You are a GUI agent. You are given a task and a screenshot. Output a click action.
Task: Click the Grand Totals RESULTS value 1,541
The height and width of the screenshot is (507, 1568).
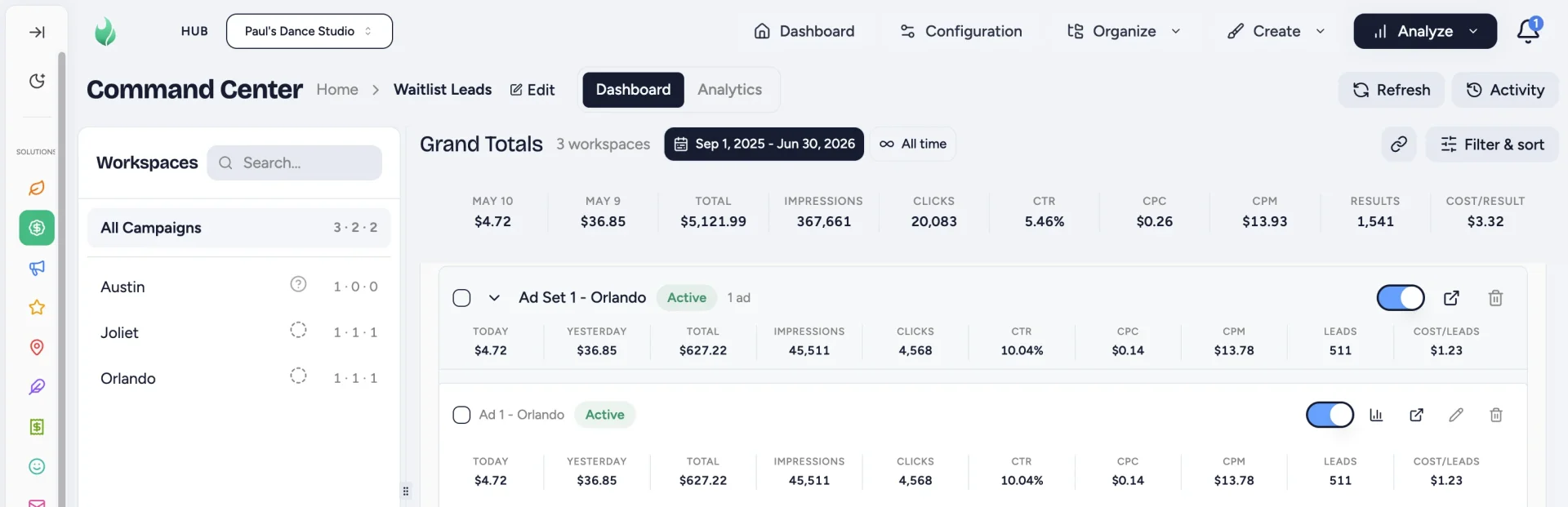pyautogui.click(x=1375, y=221)
